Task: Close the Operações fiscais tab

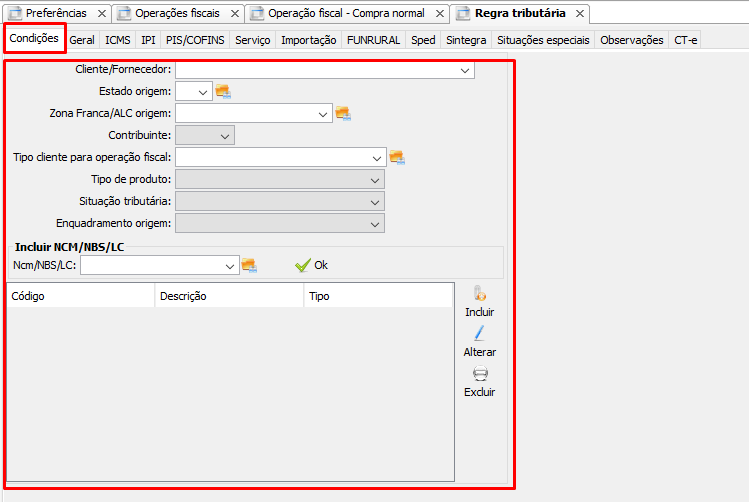Action: click(x=235, y=14)
